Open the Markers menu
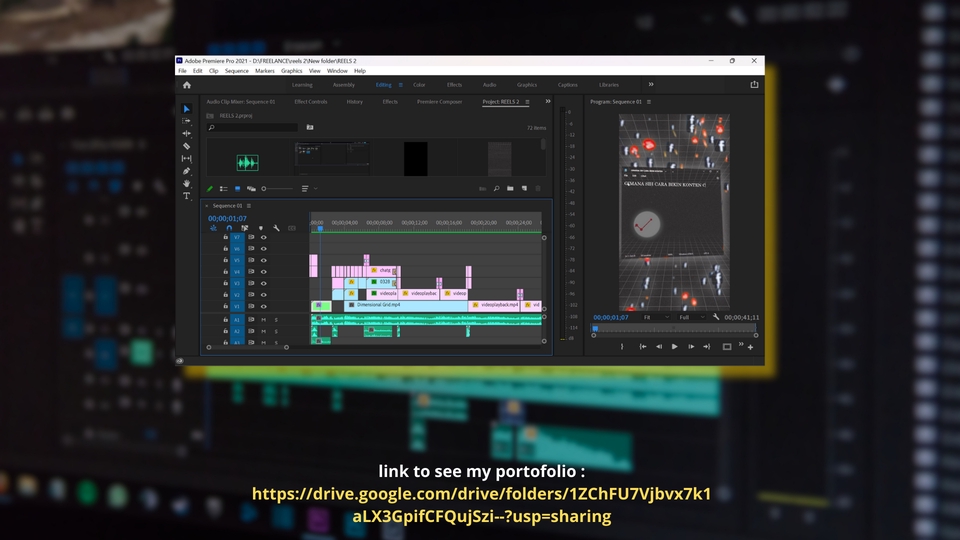Viewport: 960px width, 540px height. [264, 71]
